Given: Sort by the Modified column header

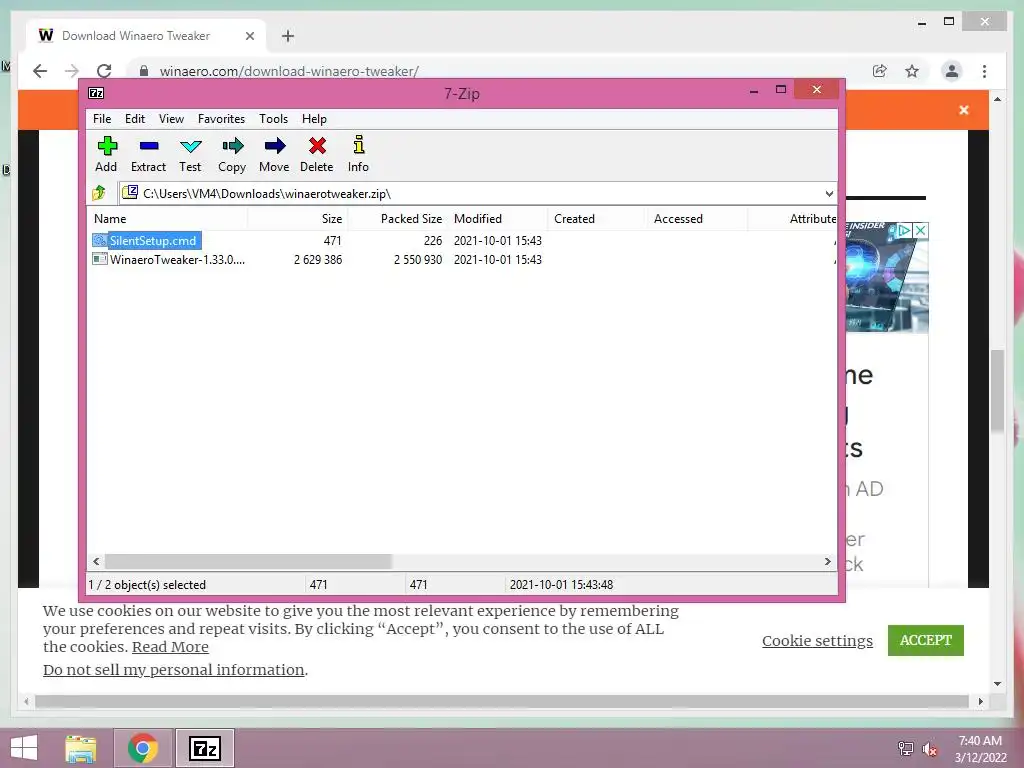Looking at the screenshot, I should [498, 219].
